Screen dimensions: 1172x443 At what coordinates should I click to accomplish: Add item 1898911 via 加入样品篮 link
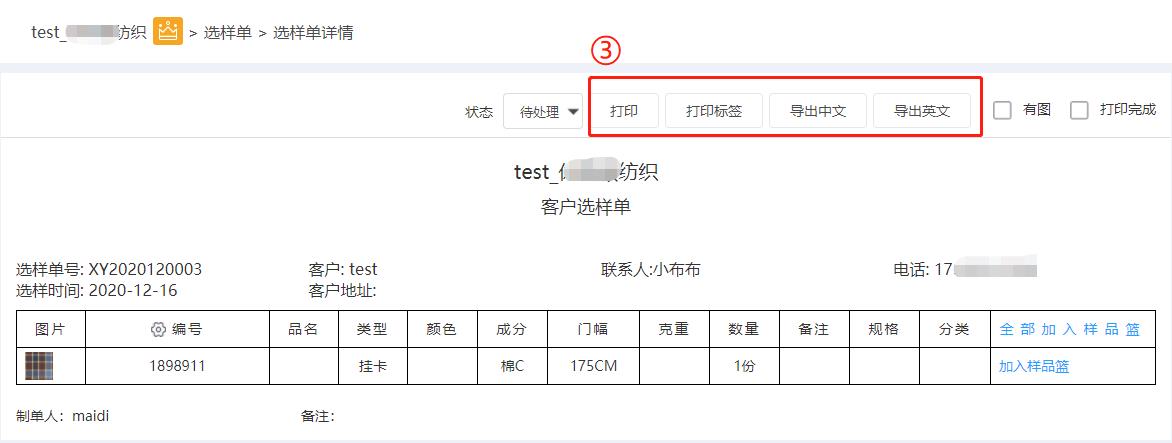pos(1034,366)
